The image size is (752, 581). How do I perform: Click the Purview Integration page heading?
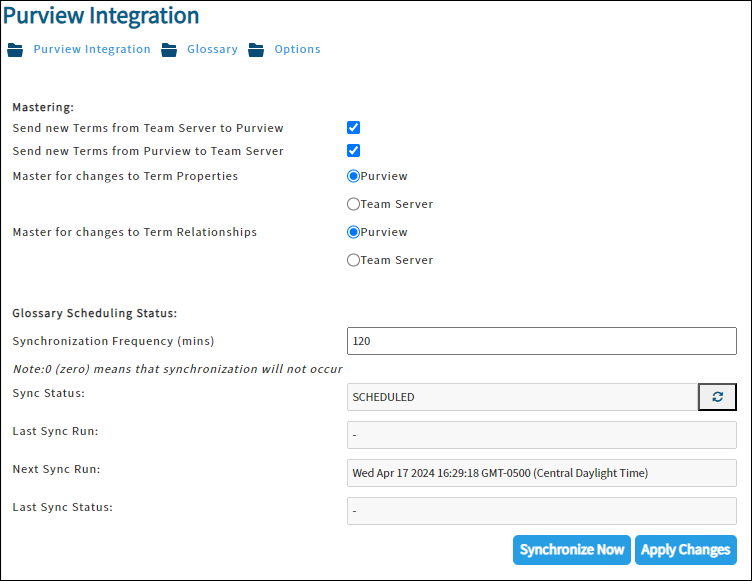coord(101,15)
